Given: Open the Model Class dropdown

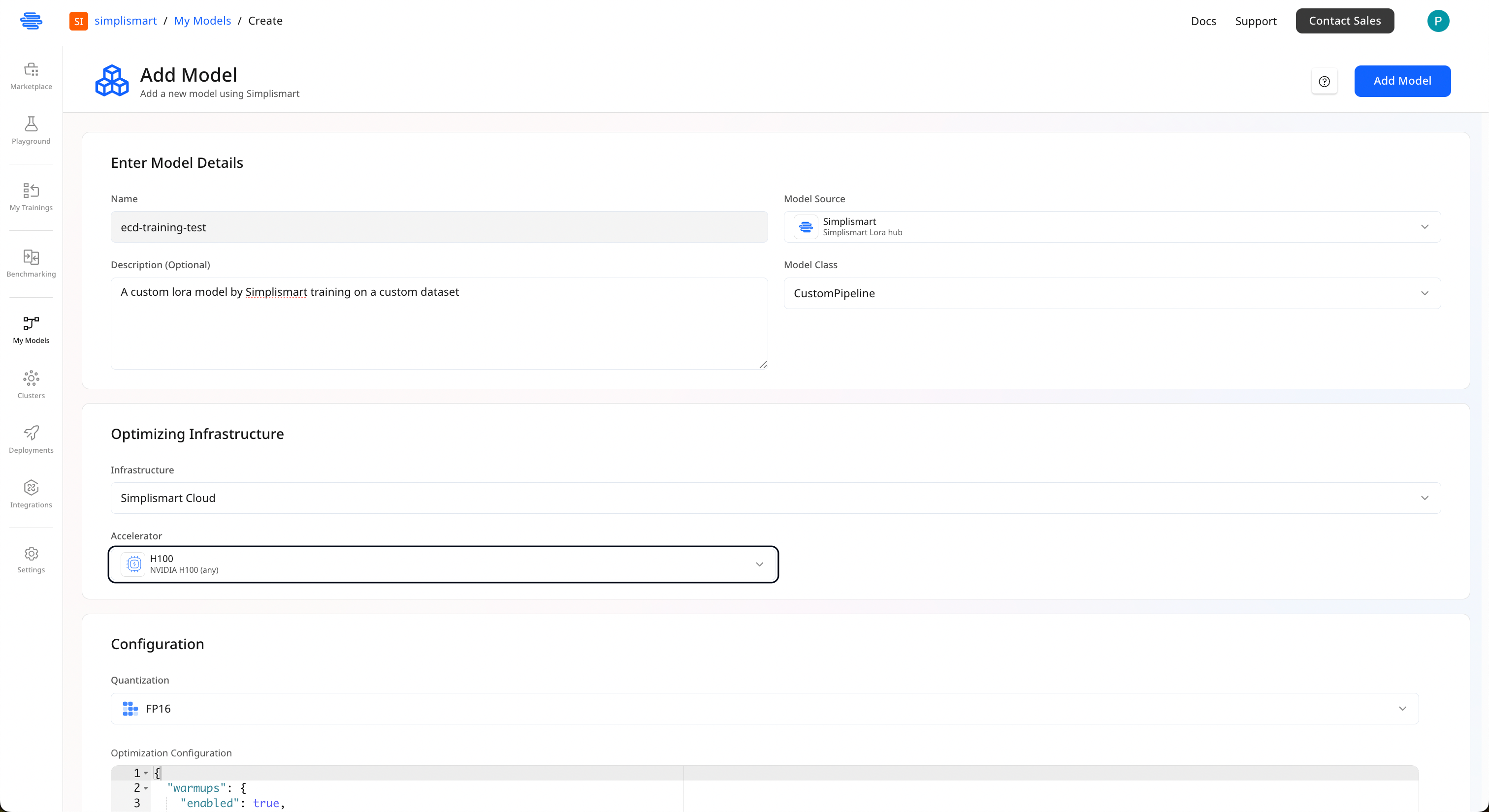Looking at the screenshot, I should [1111, 293].
